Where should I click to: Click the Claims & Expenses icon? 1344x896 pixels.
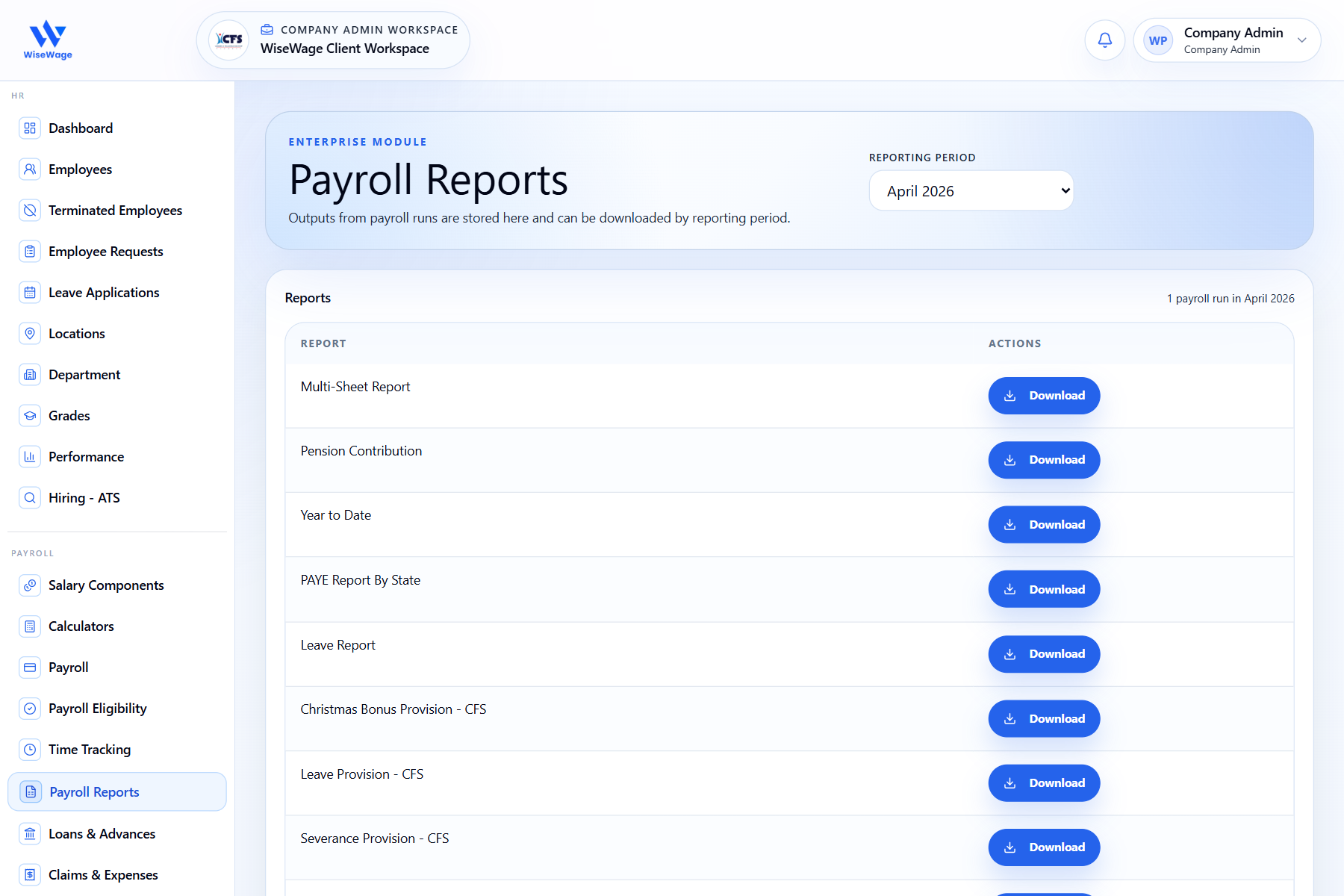(30, 875)
